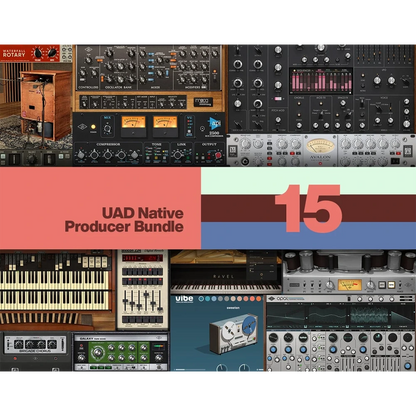The height and width of the screenshot is (416, 416).
Task: Click the Opal waveform display
Action: (x=340, y=315)
